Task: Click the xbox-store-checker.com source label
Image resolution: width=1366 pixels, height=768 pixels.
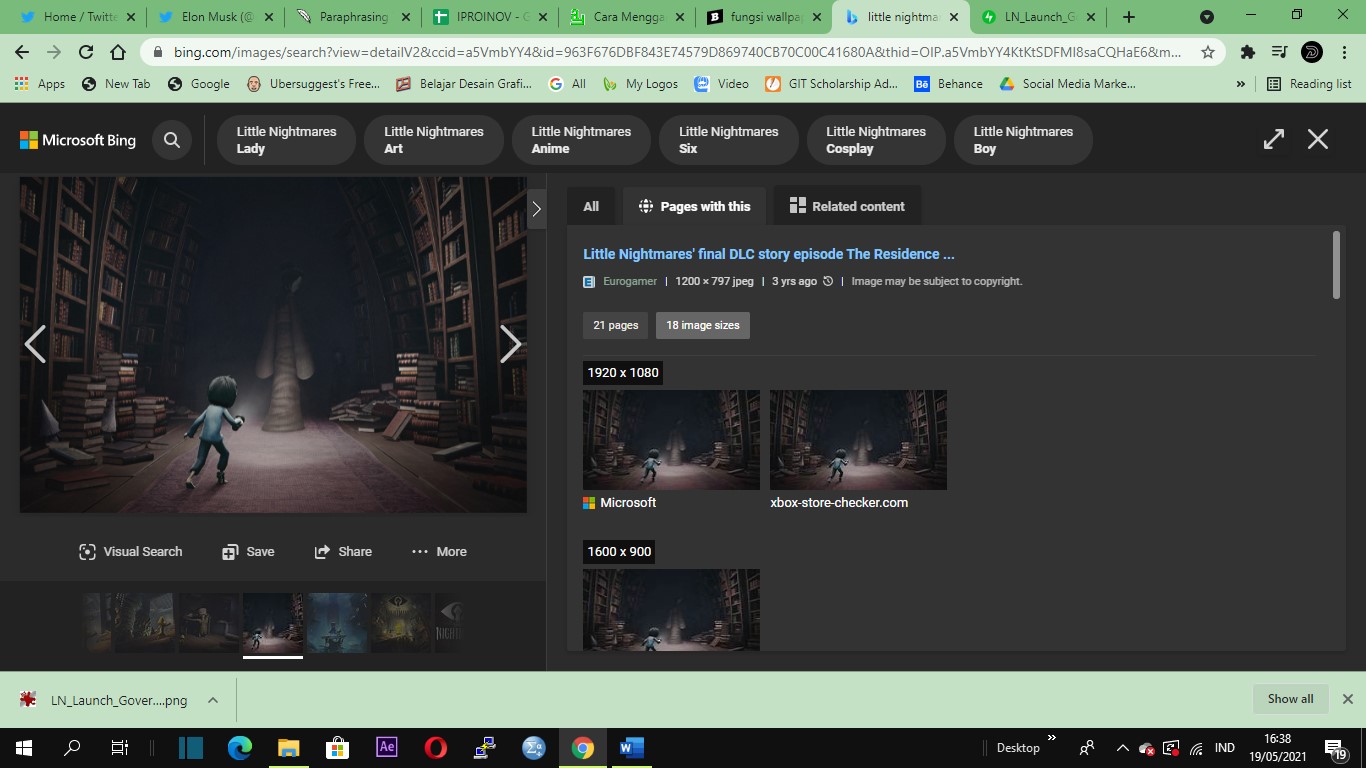Action: coord(839,503)
